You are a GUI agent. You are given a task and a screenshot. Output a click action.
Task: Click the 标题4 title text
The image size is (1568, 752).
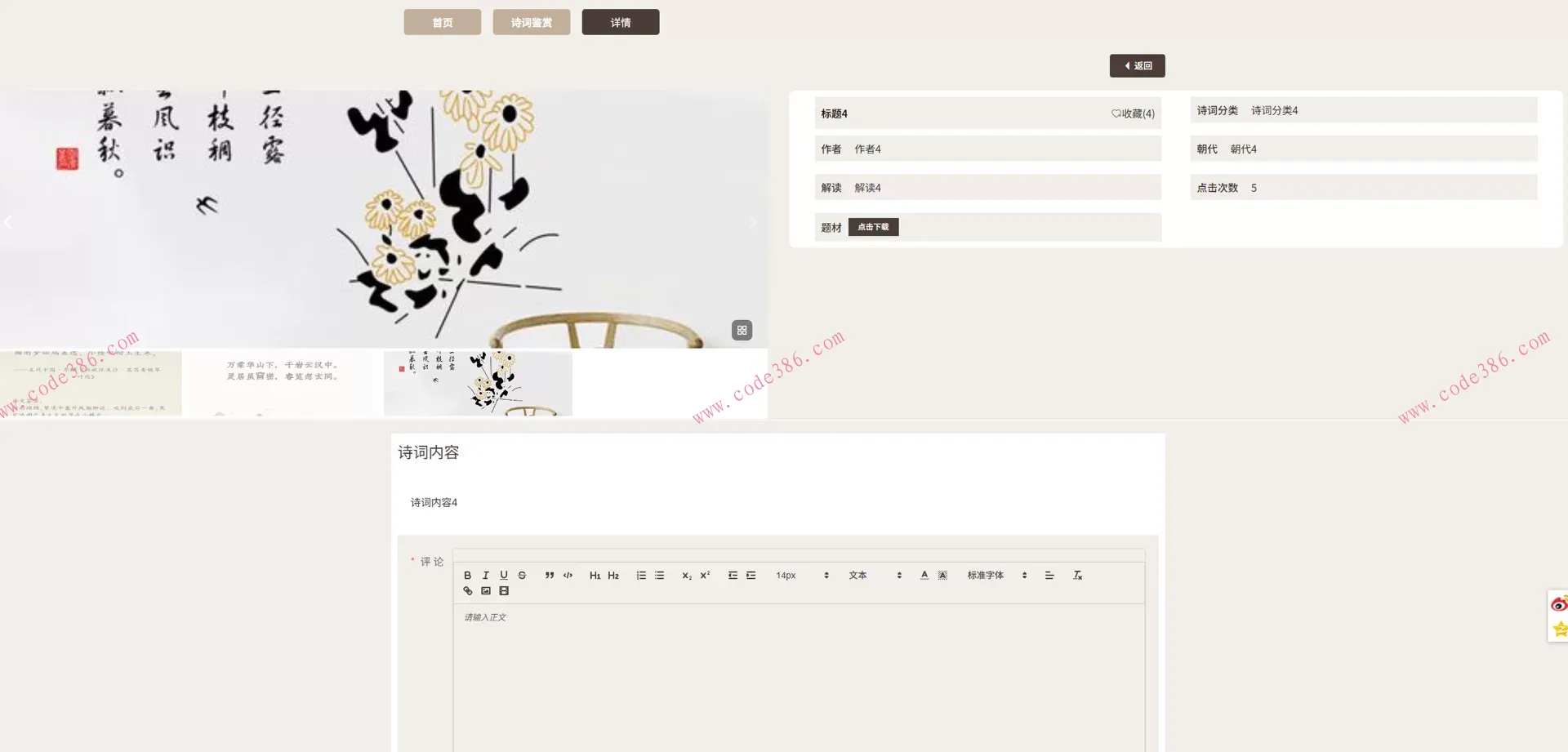[834, 113]
